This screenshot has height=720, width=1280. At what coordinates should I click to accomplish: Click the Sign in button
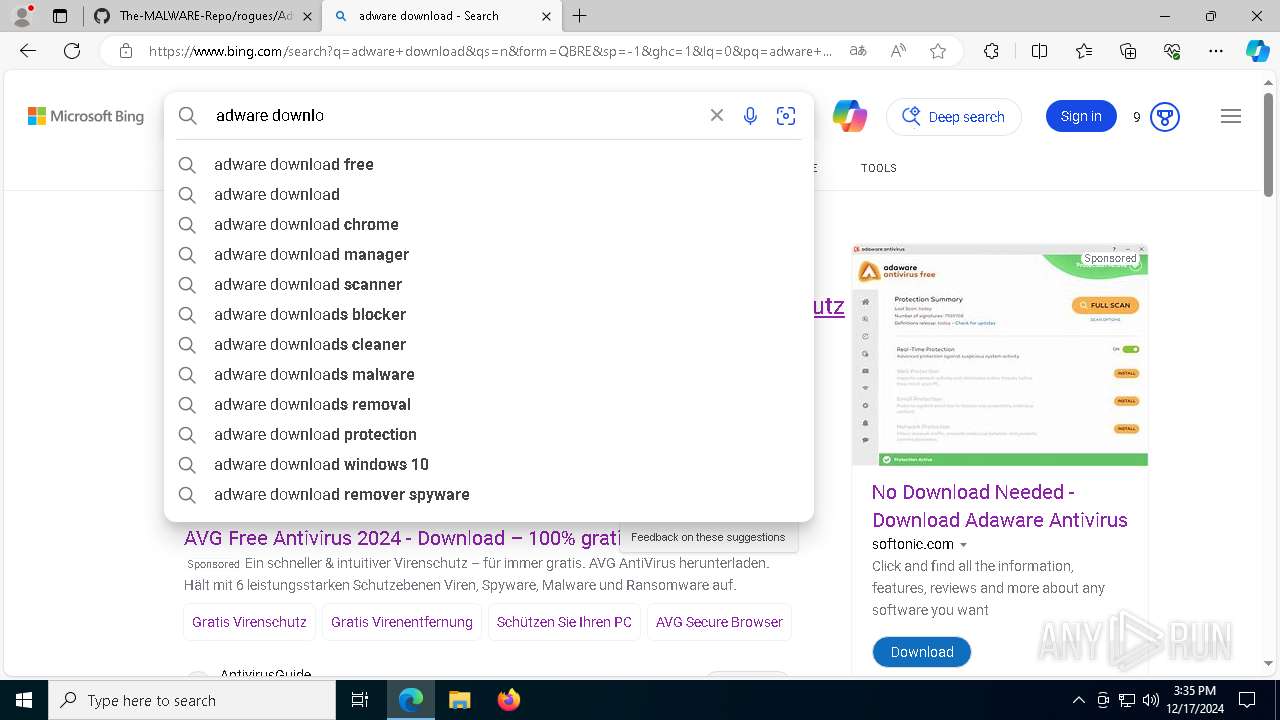pyautogui.click(x=1081, y=116)
